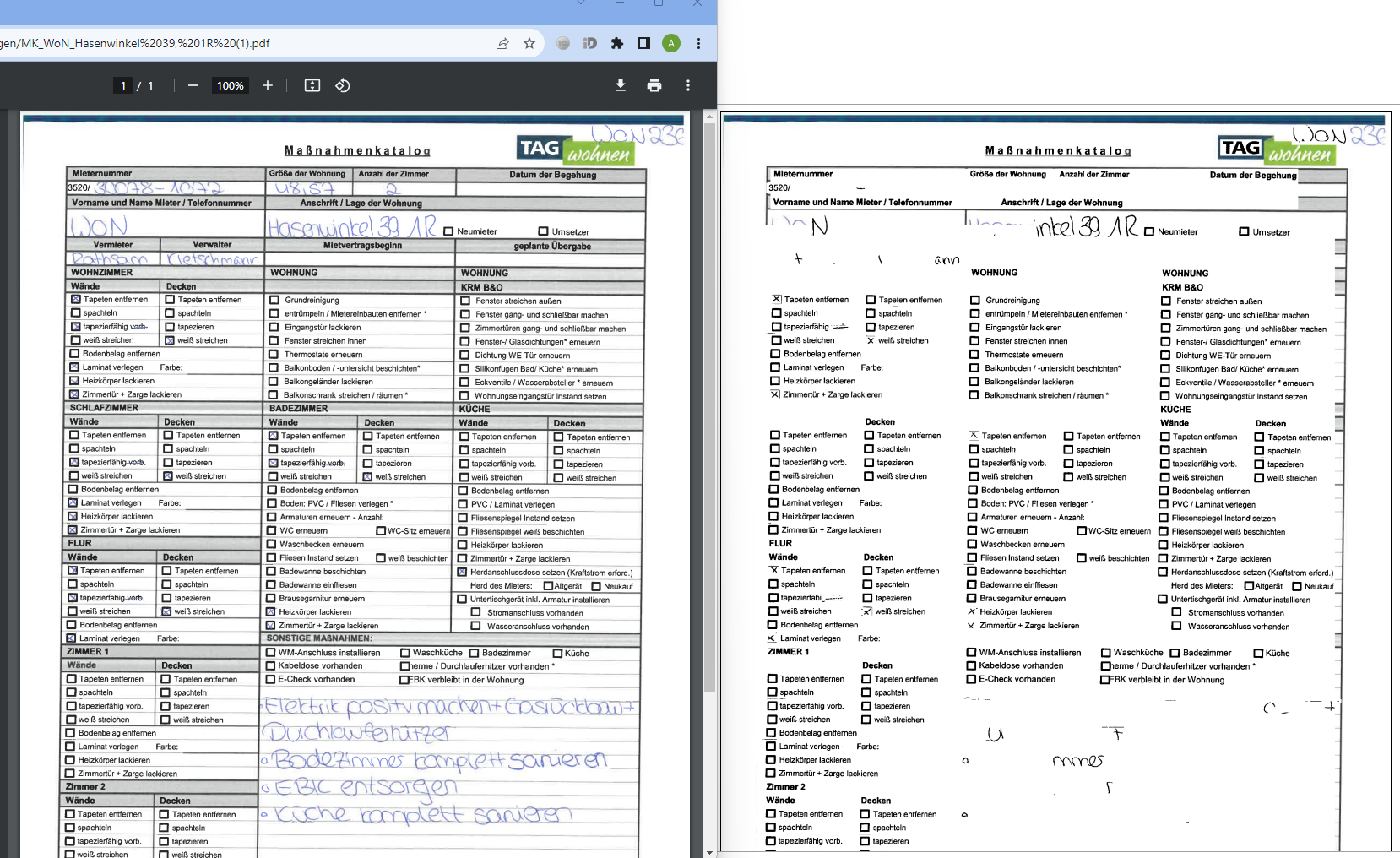
Task: Tick EBK verbleibt in der Wohnung, left PDF
Action: (x=404, y=679)
